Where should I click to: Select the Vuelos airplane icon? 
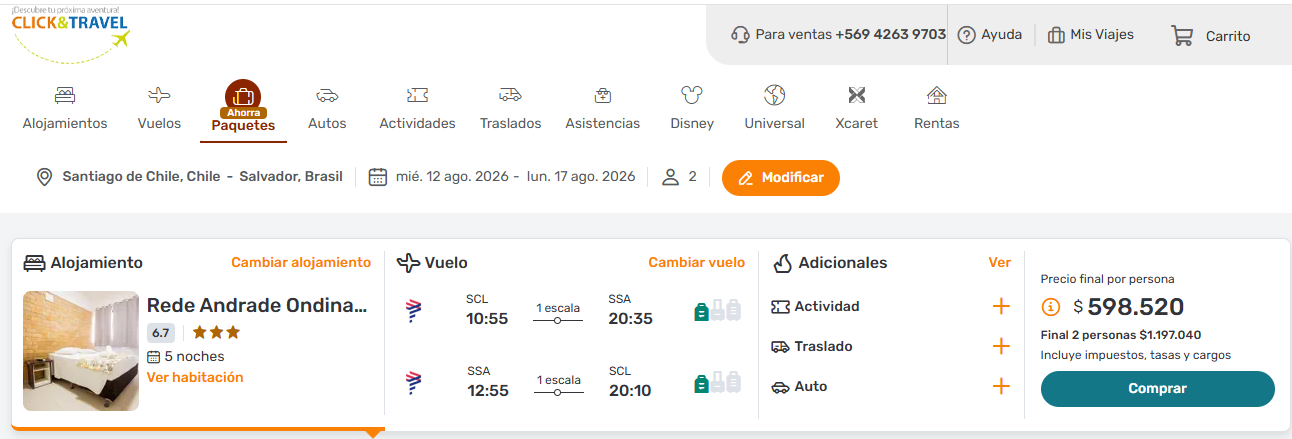tap(159, 96)
